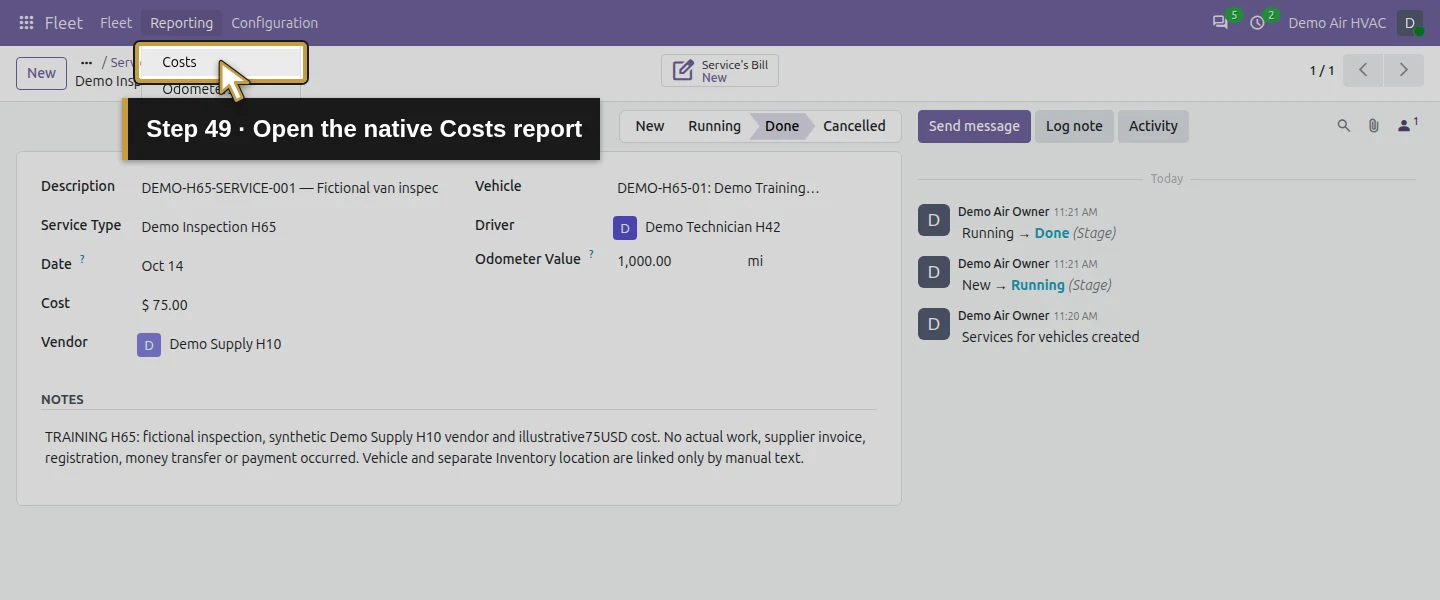
Task: Go to the next record arrow
Action: [1404, 71]
